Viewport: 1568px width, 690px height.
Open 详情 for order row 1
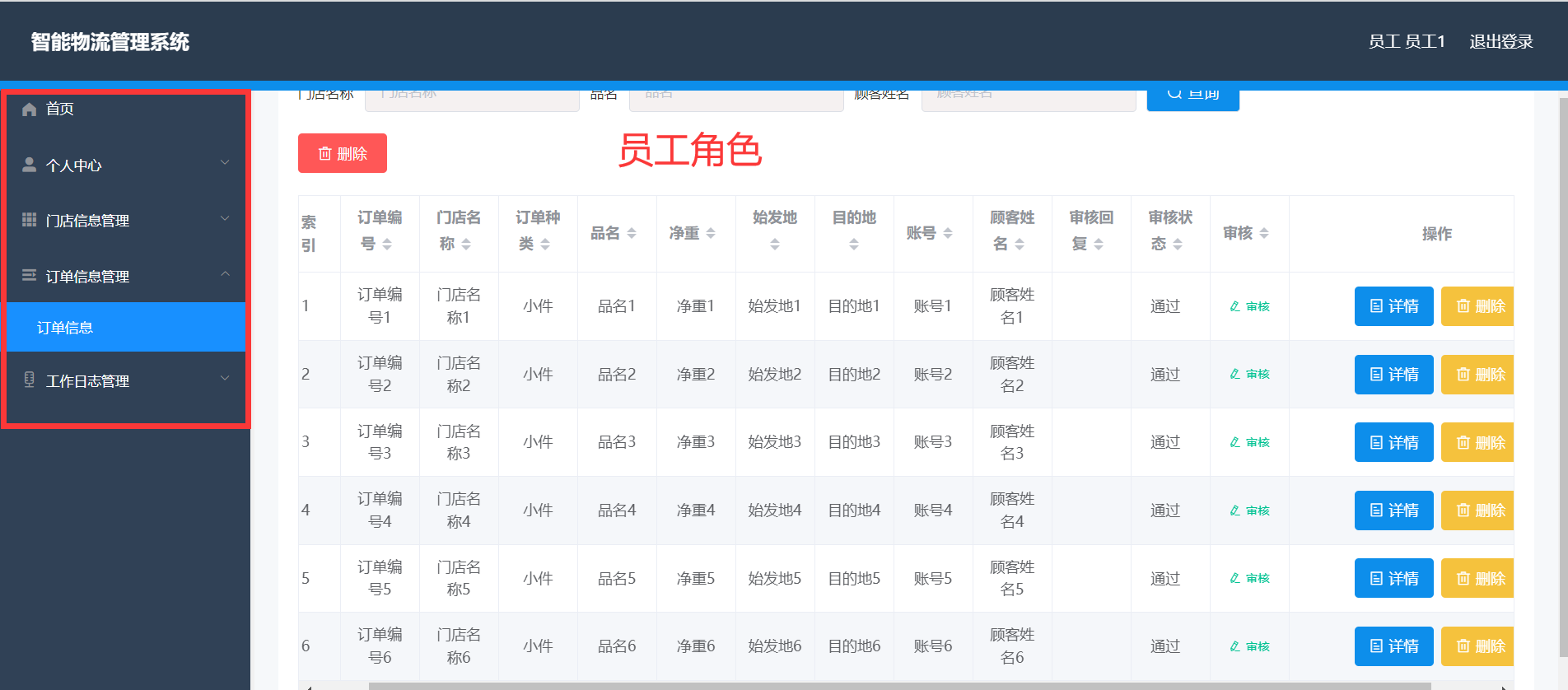pos(1394,306)
